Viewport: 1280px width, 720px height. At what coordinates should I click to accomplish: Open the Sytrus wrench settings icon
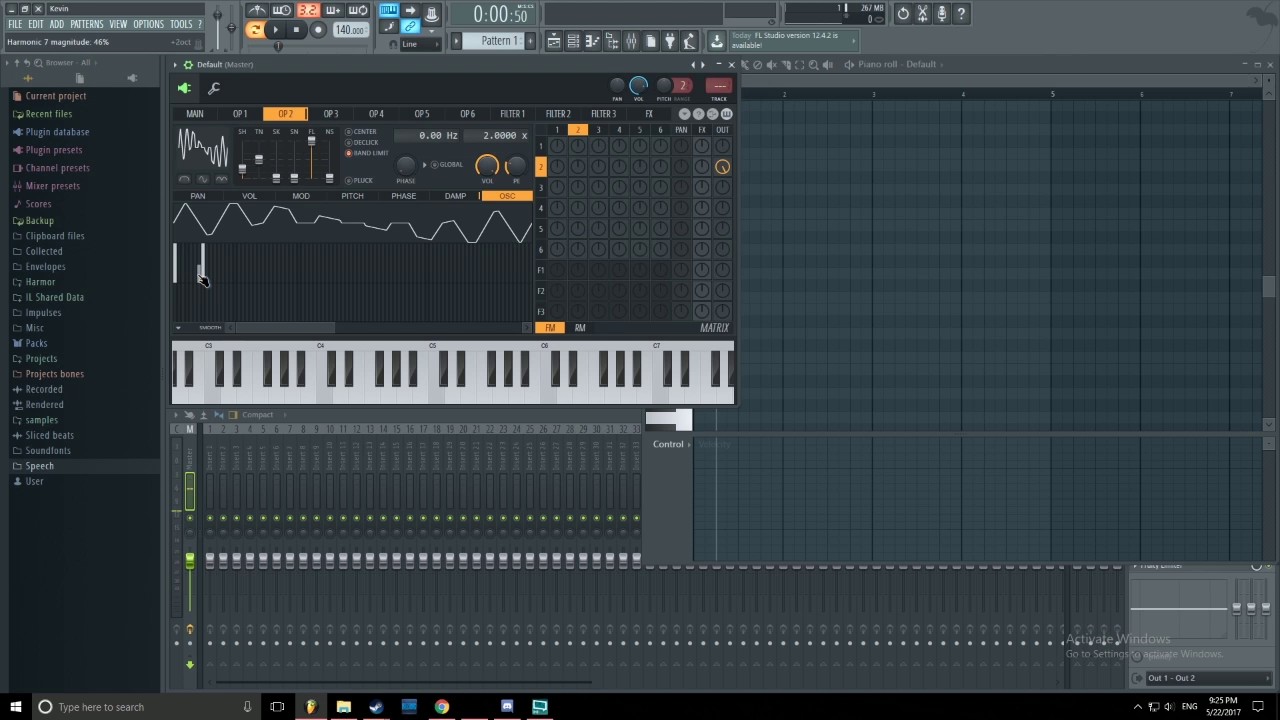(x=213, y=89)
